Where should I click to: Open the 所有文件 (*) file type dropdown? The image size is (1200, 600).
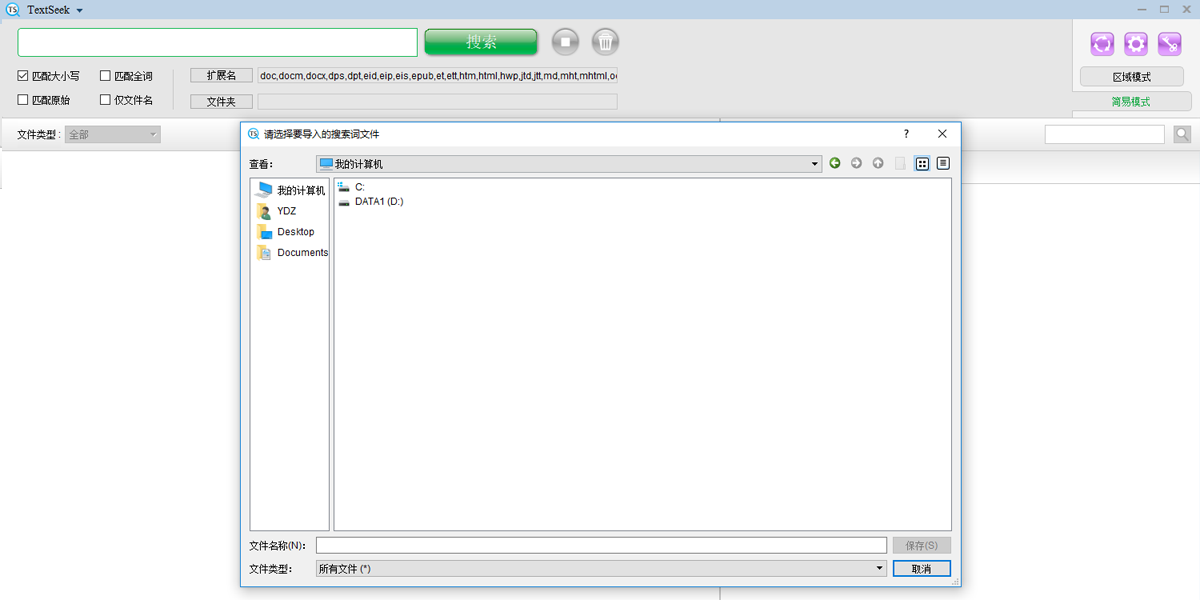click(601, 568)
